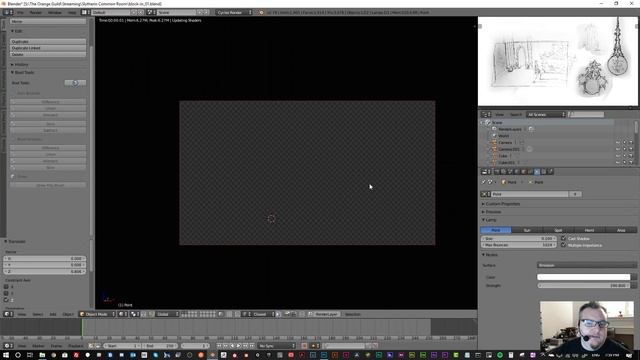Toggle the Multiple Importance checkbox
This screenshot has width=640, height=360.
(x=564, y=245)
